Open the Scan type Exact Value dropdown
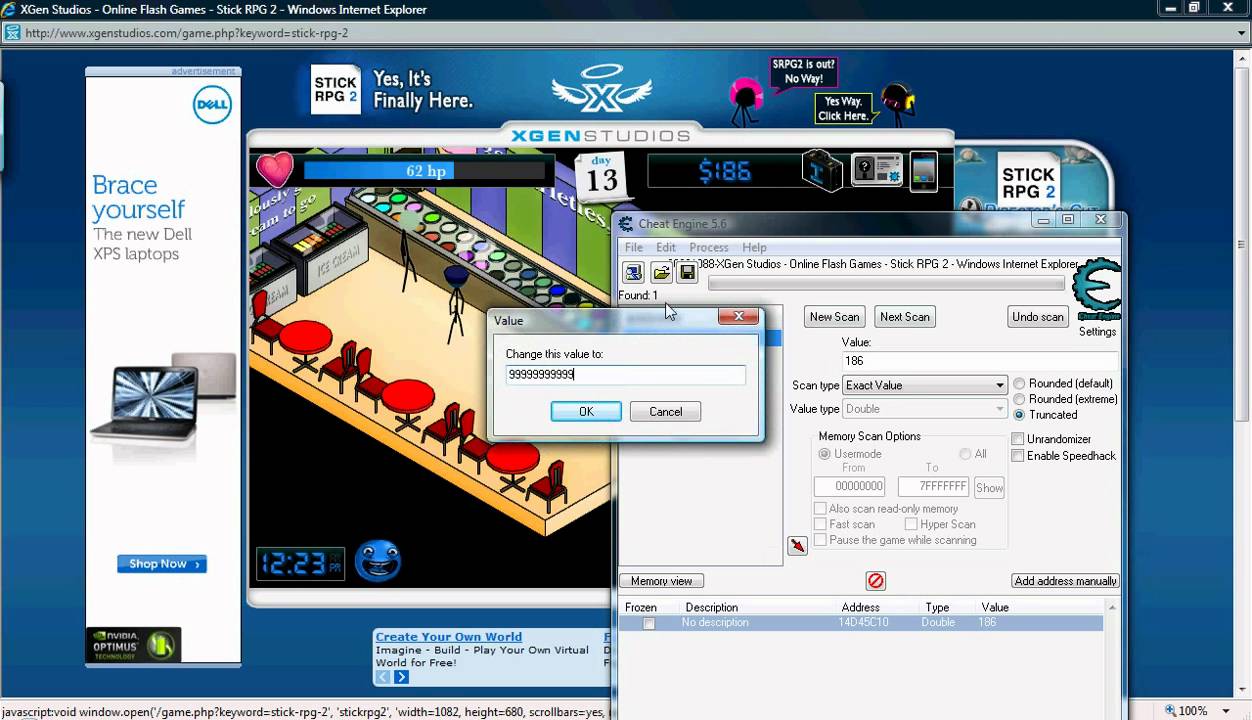 (924, 385)
